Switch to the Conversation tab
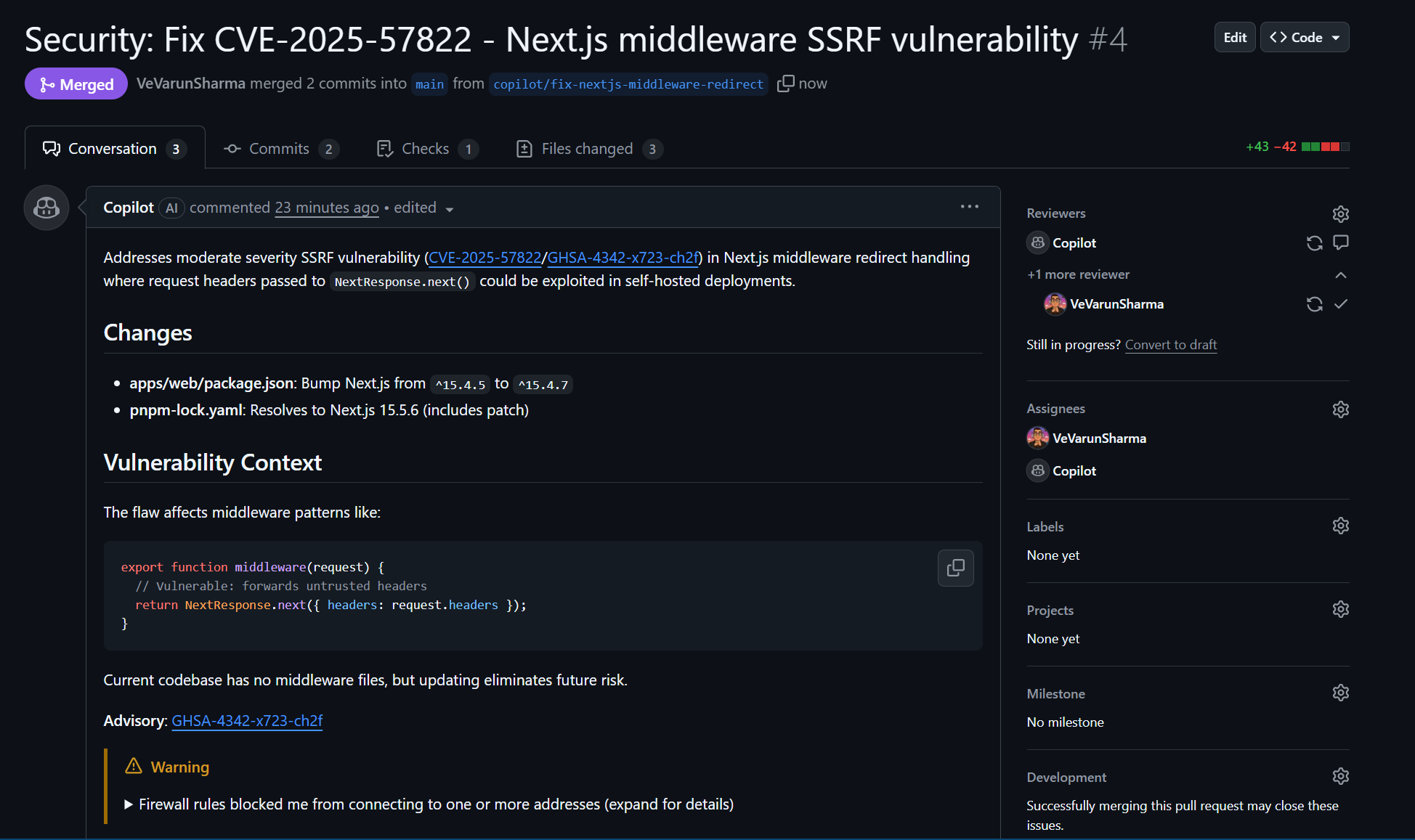Image resolution: width=1415 pixels, height=840 pixels. pyautogui.click(x=115, y=149)
